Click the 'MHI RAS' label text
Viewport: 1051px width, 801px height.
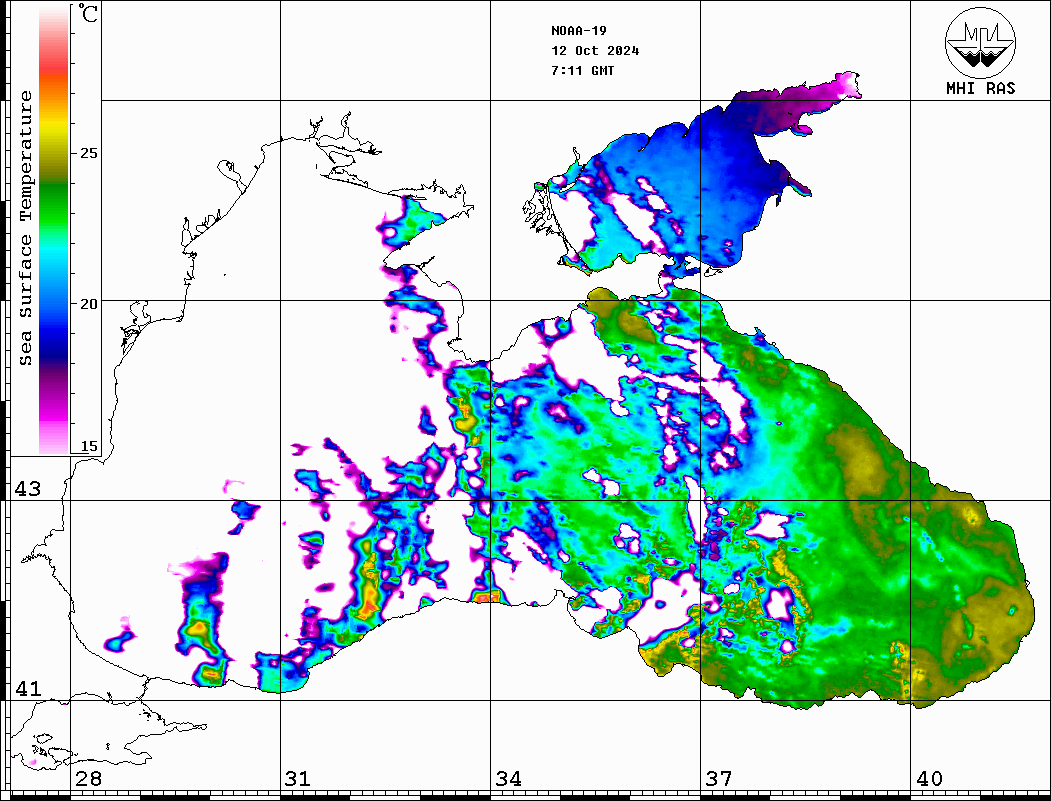coord(980,88)
